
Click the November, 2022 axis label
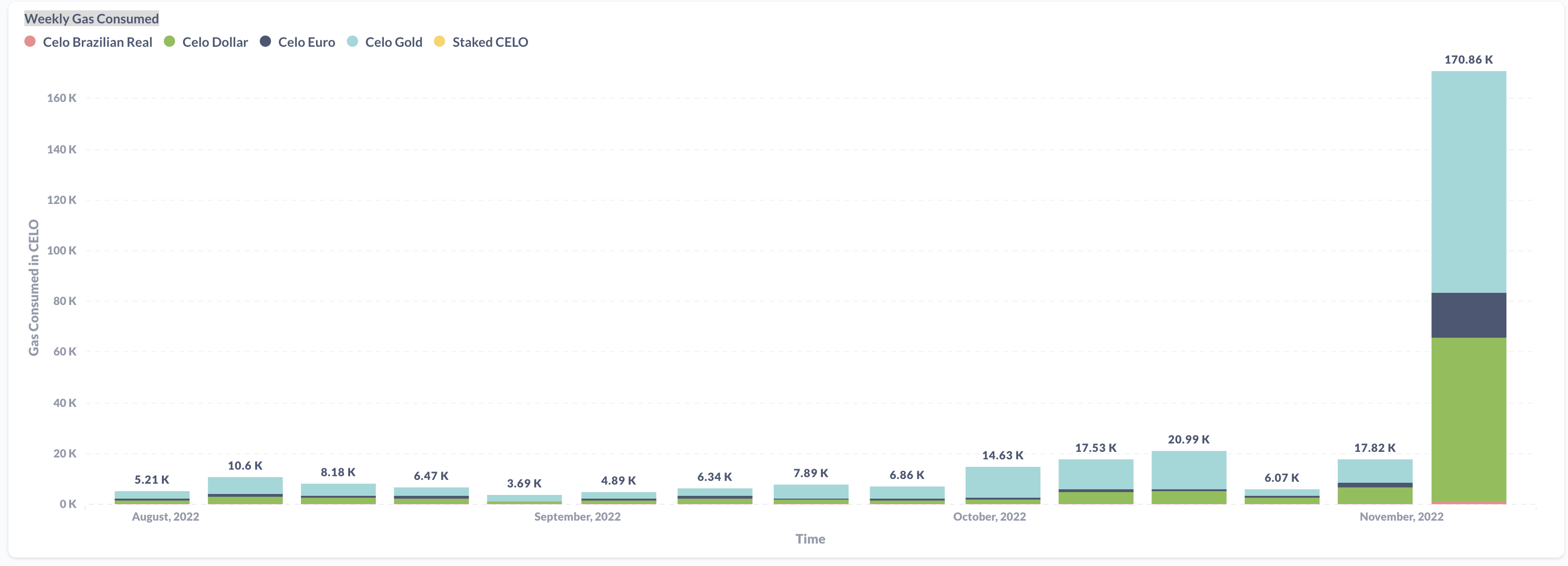[1401, 517]
